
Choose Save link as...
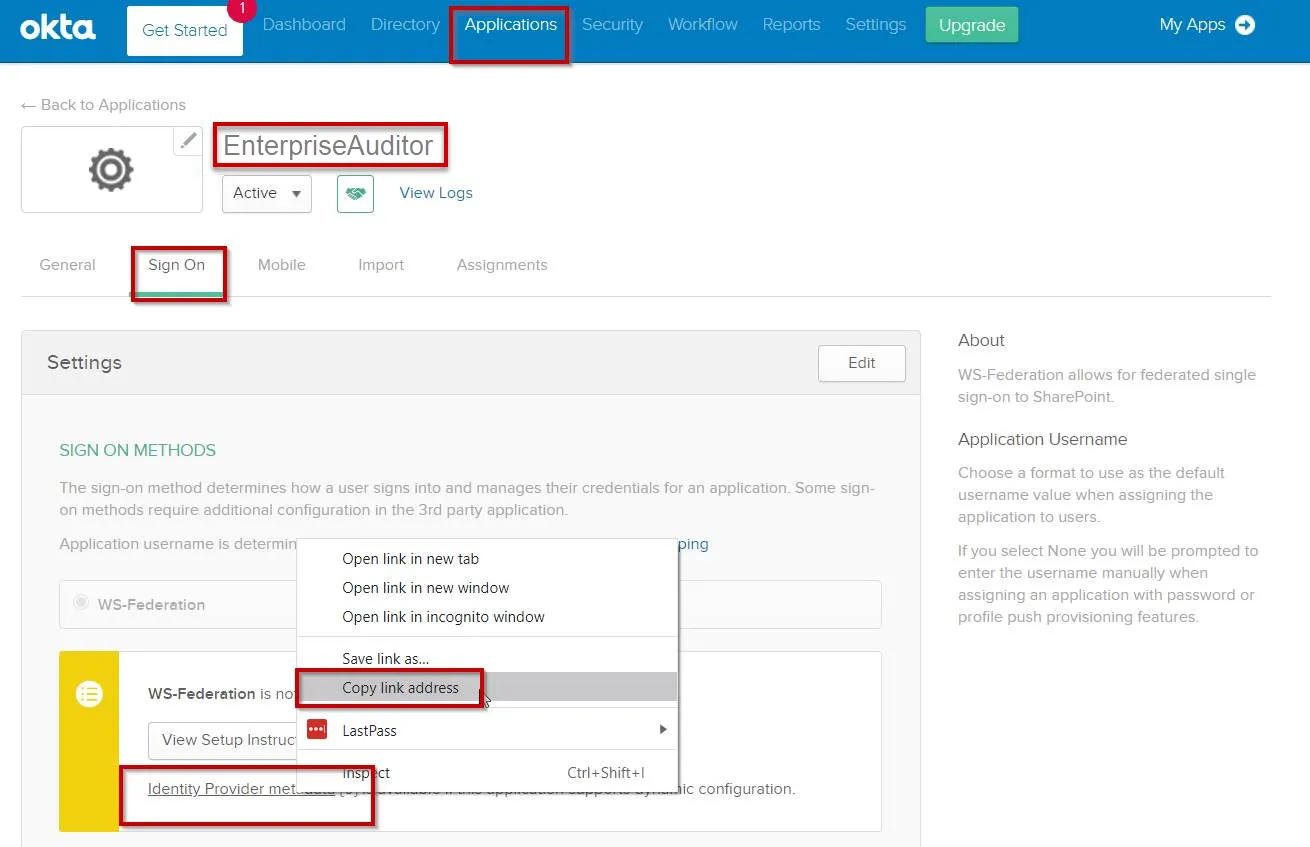click(488, 659)
